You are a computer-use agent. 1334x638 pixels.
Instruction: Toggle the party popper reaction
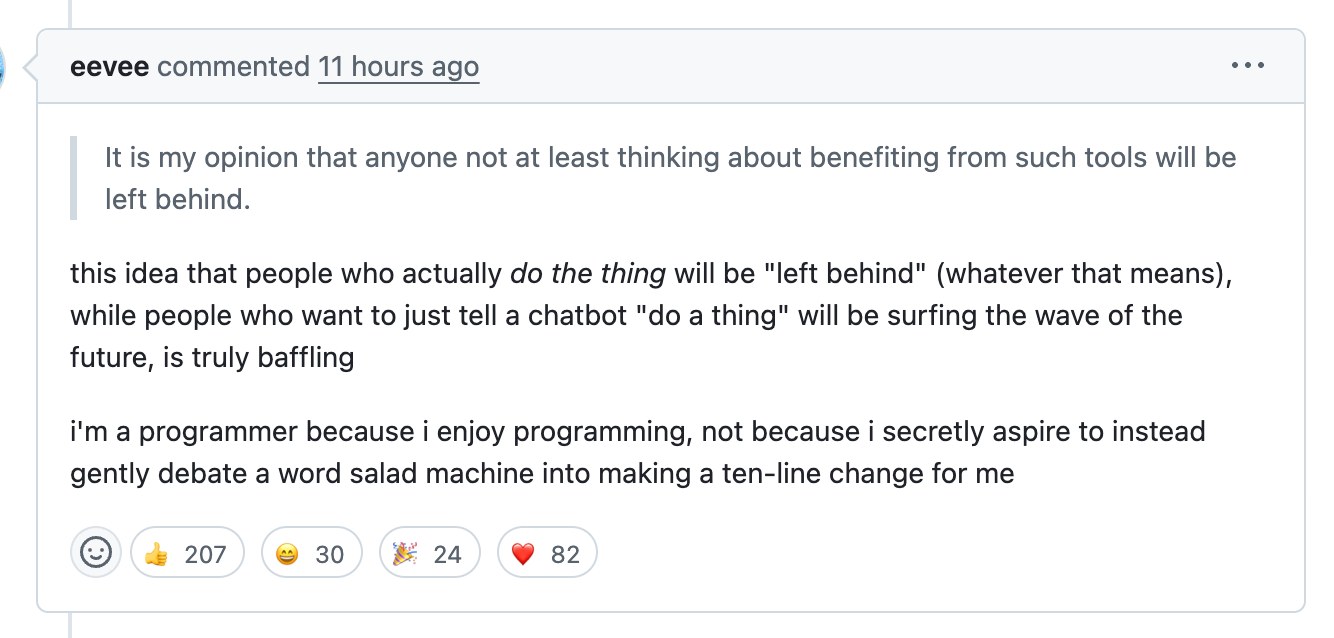[x=429, y=553]
